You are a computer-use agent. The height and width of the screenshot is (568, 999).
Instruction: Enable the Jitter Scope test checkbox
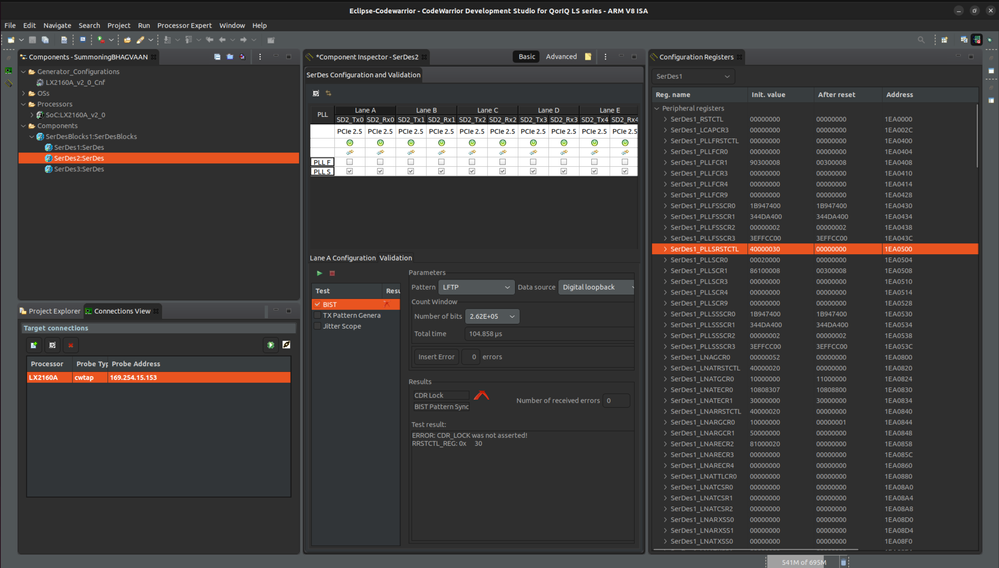(x=317, y=326)
